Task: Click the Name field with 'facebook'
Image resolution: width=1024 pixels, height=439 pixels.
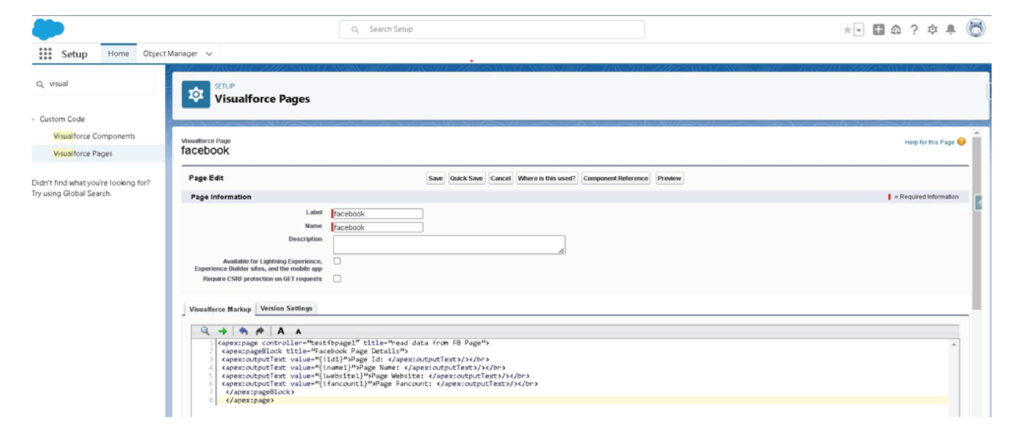Action: click(377, 227)
